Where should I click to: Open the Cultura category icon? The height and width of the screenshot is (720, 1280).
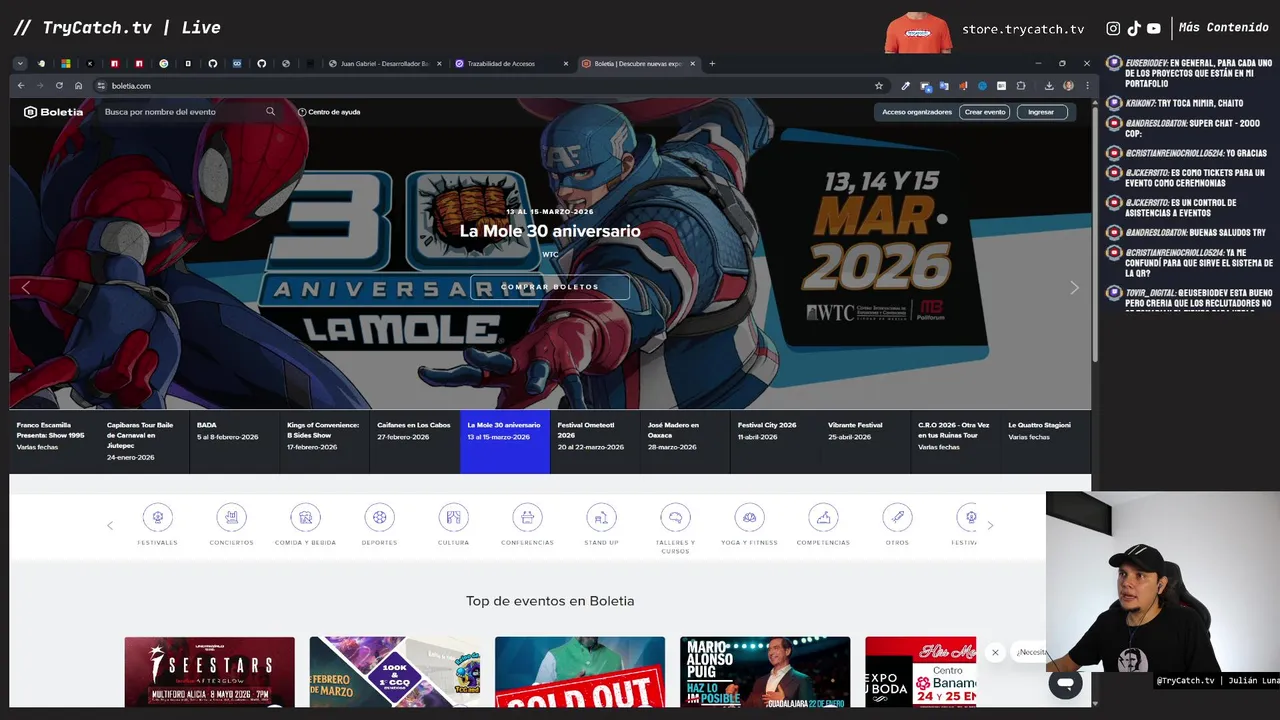[x=453, y=517]
